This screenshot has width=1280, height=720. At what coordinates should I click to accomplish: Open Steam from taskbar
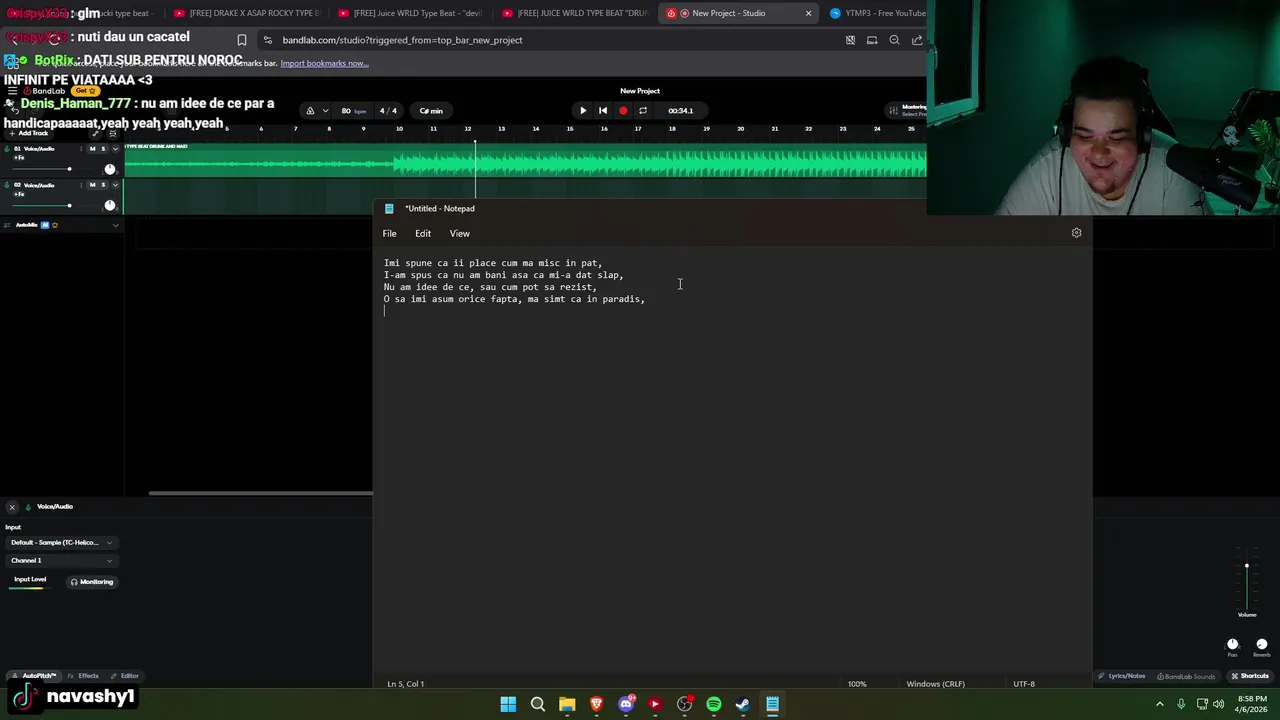click(x=743, y=704)
